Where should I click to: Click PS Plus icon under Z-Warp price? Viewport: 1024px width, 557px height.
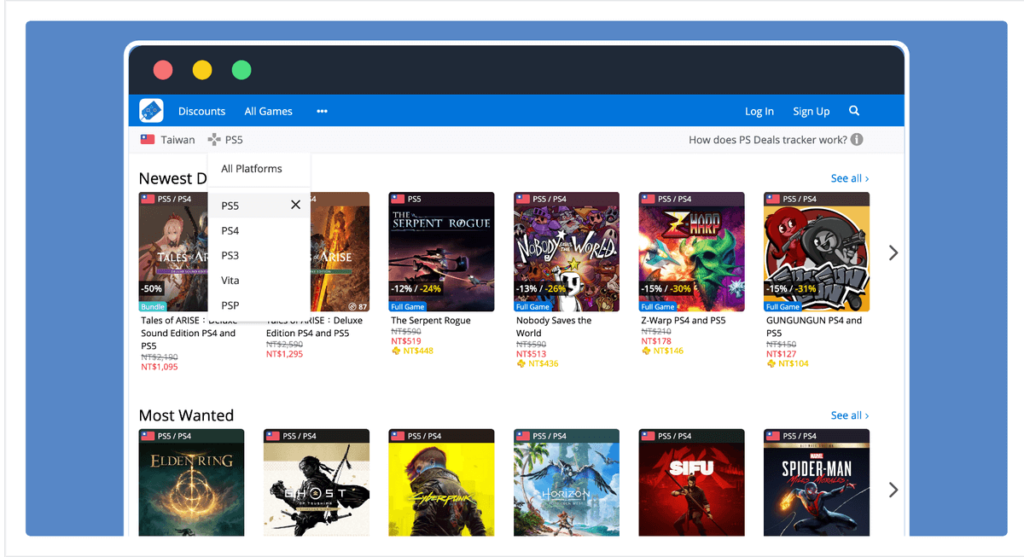[x=646, y=351]
